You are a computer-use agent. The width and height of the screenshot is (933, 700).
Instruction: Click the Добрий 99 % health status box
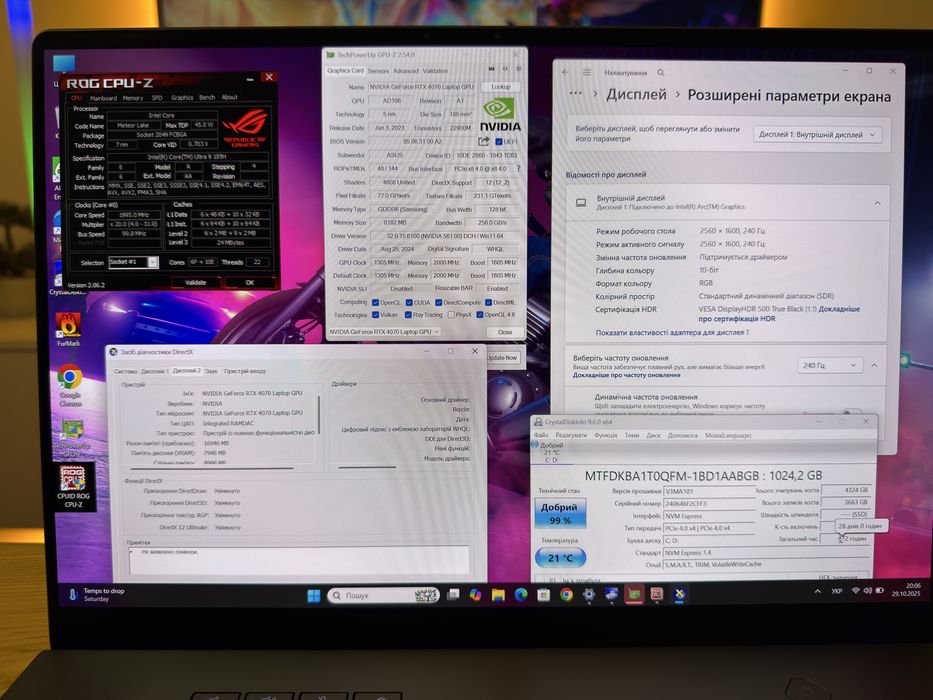tap(559, 513)
